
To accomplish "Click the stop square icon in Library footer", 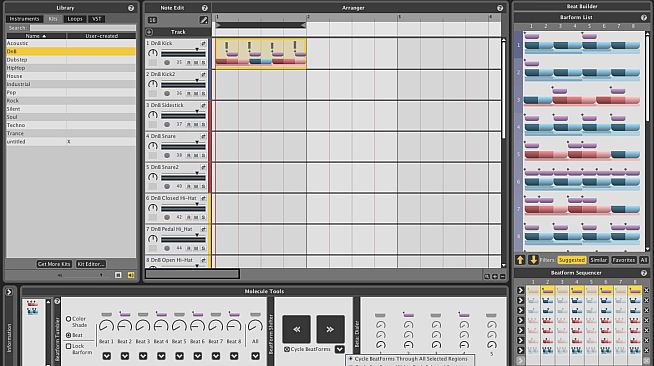I will [x=118, y=275].
